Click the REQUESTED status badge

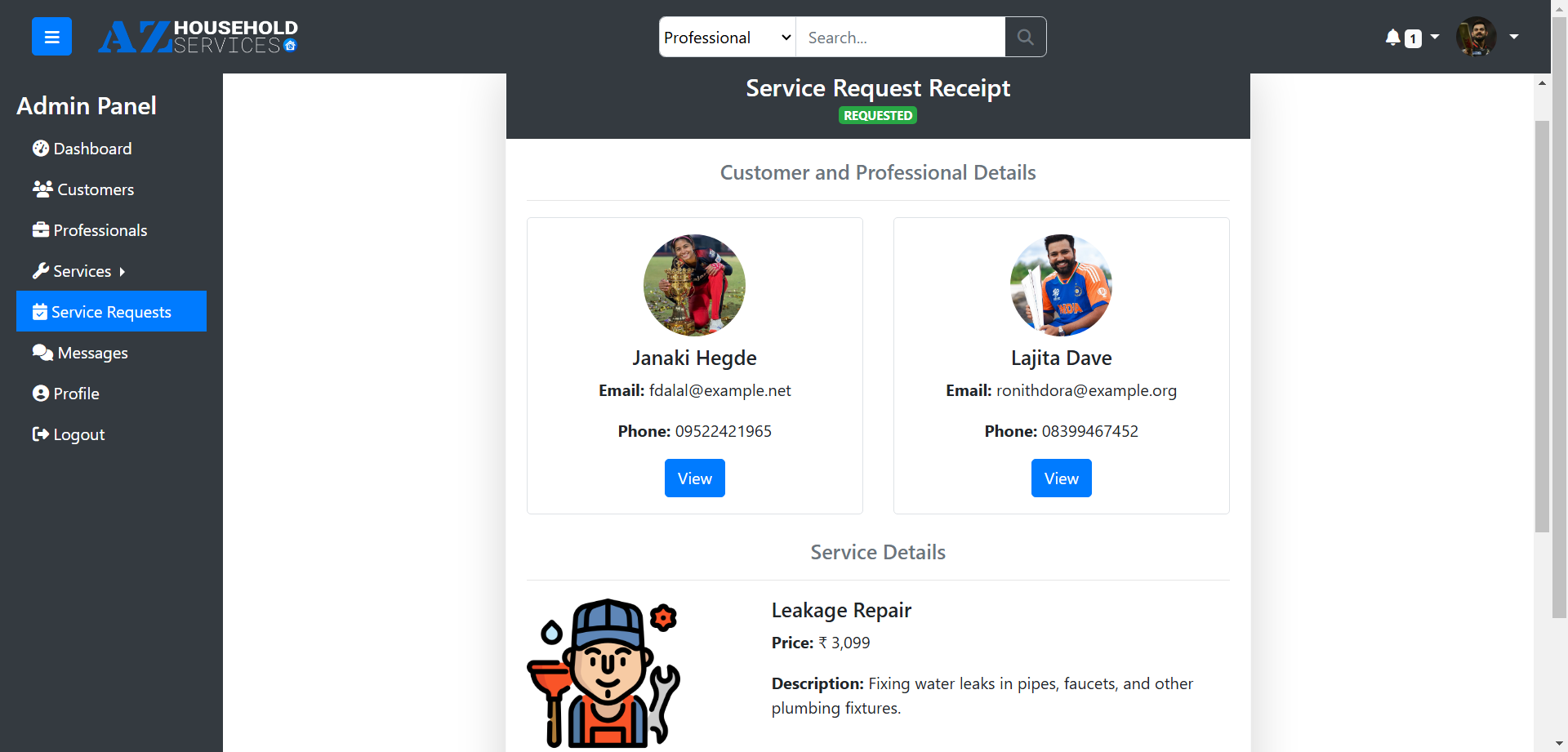877,115
